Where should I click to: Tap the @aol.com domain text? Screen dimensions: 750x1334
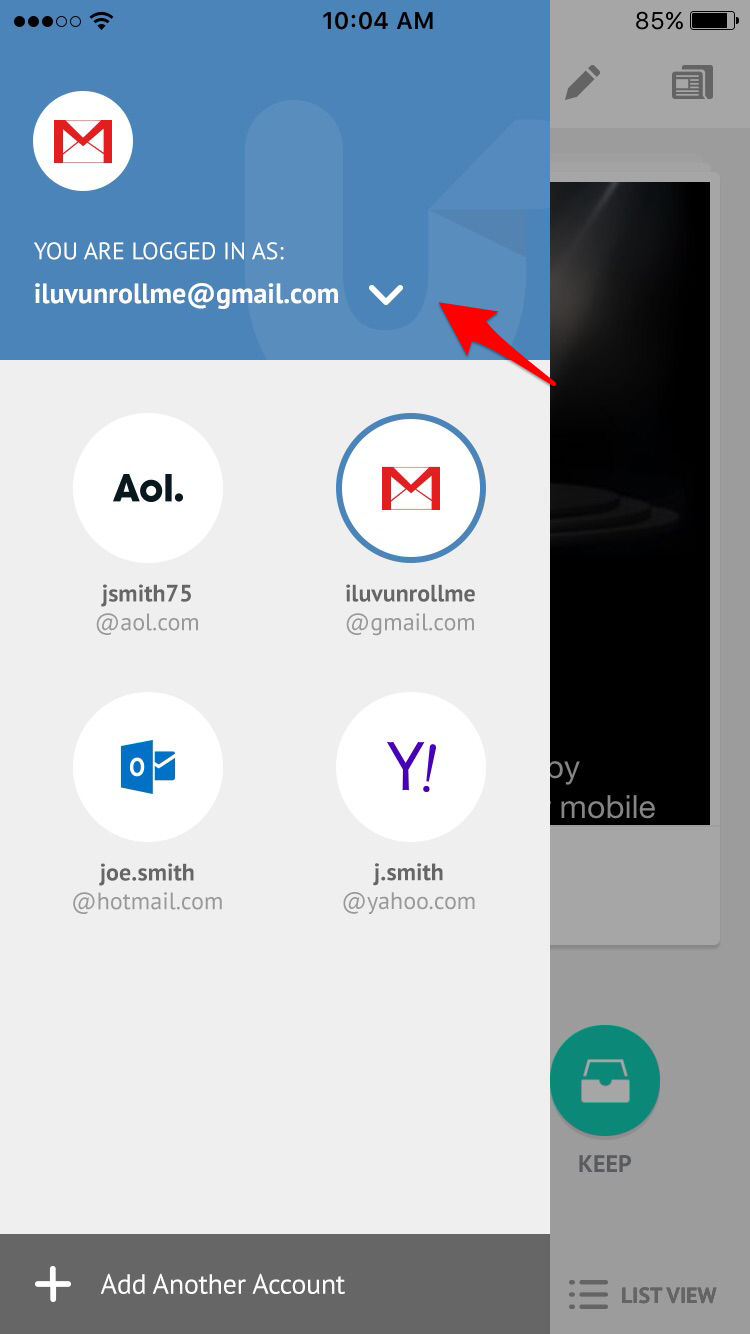(x=147, y=623)
